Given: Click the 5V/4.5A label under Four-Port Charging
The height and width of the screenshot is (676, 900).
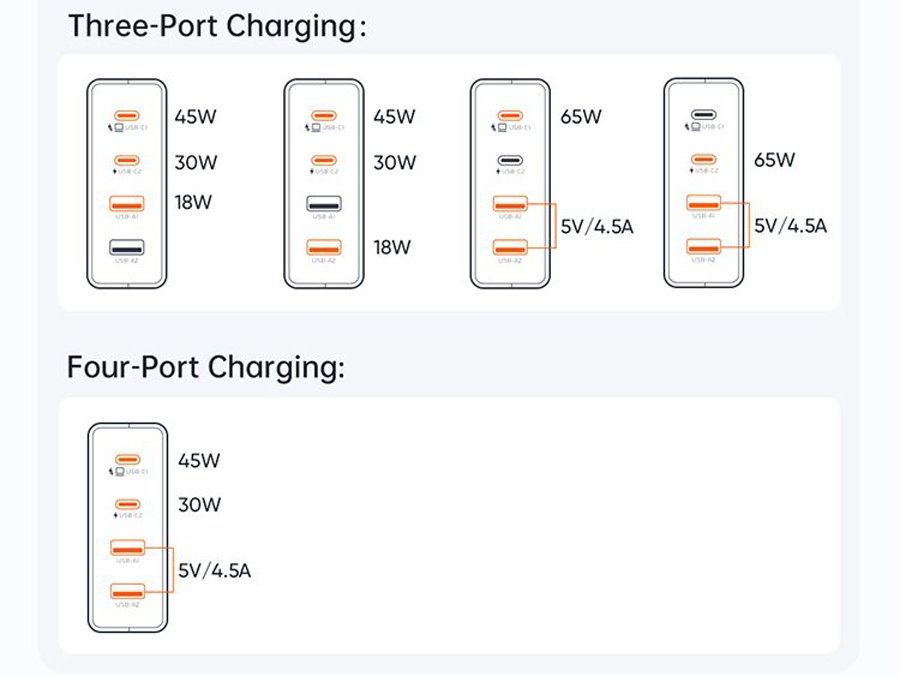Looking at the screenshot, I should pyautogui.click(x=215, y=572).
